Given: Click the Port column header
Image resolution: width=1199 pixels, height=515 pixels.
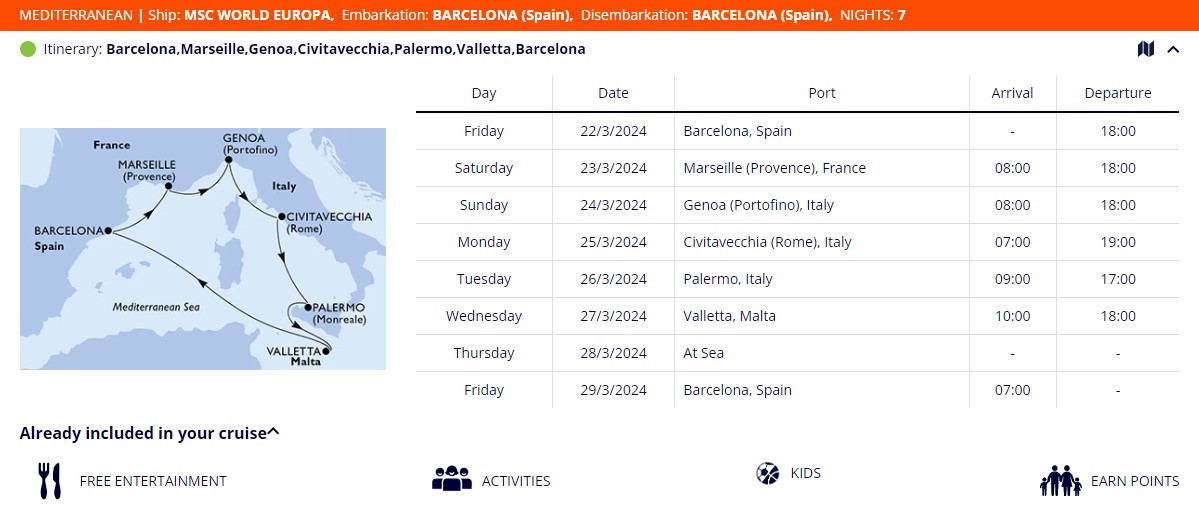Looking at the screenshot, I should [822, 93].
